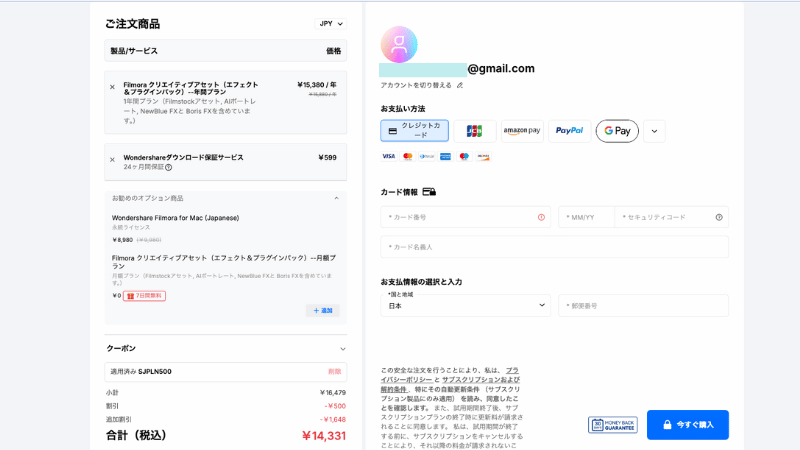This screenshot has width=800, height=450.
Task: Open the JPY currency dropdown
Action: (331, 23)
